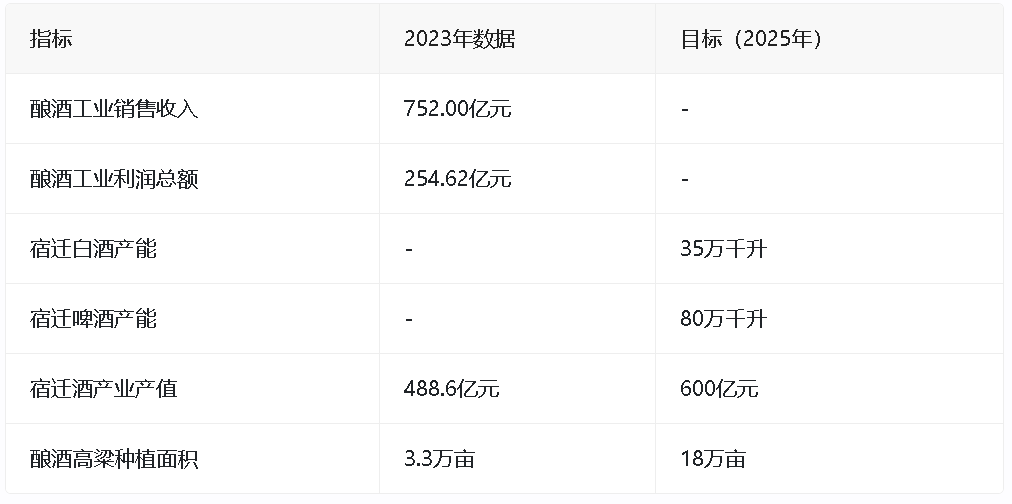Click the empty target dash for 酿酒工业销售收入
Image resolution: width=1012 pixels, height=504 pixels.
(x=684, y=109)
